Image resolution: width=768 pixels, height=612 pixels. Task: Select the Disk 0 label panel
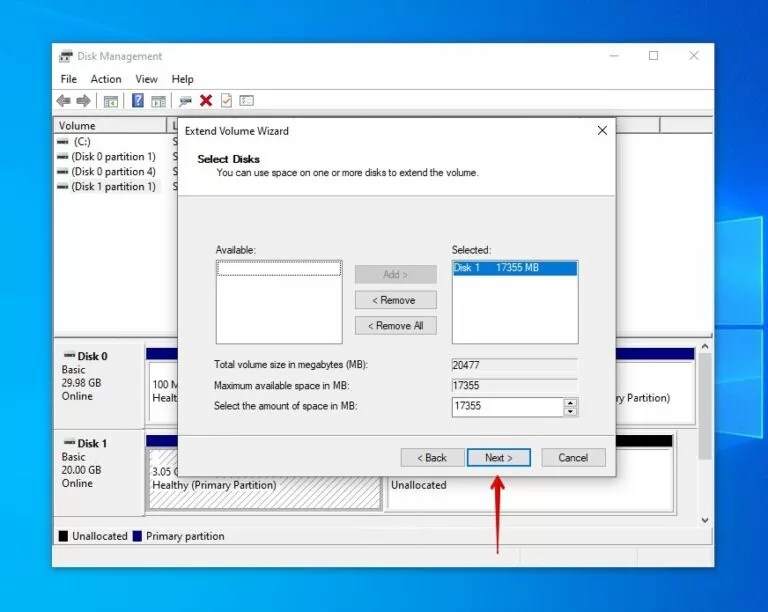(99, 384)
